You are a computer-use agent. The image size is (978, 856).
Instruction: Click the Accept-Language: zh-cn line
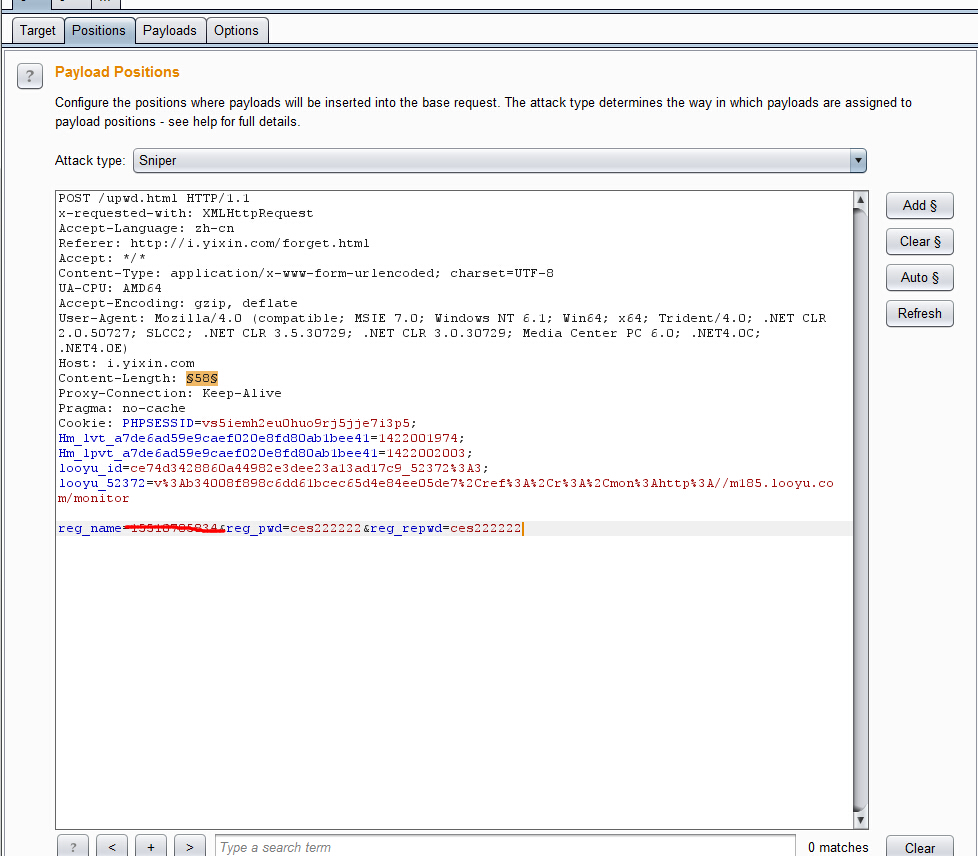146,228
